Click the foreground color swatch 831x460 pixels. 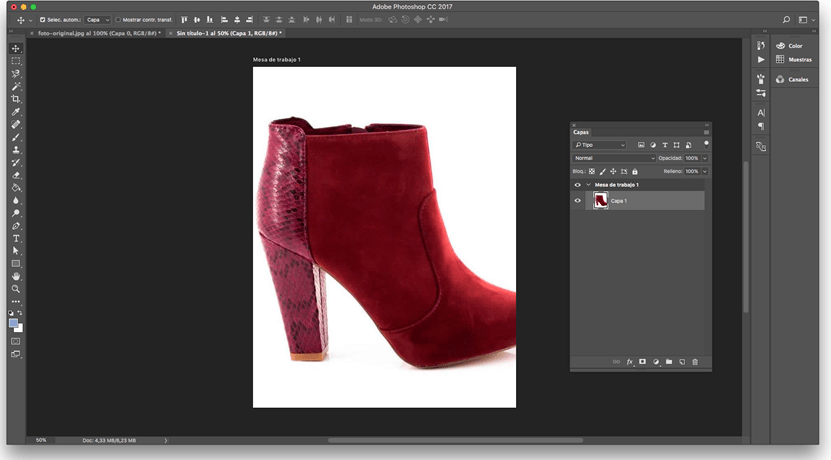click(x=13, y=323)
